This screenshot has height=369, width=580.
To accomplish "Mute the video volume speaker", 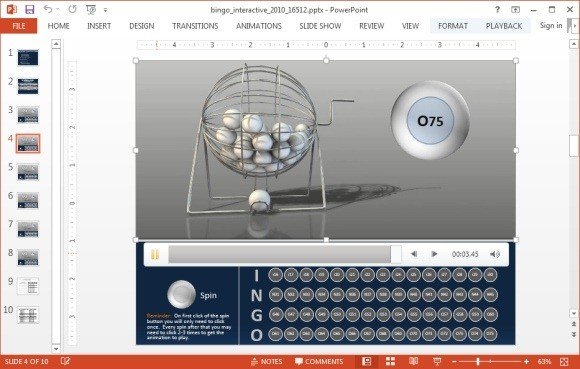I will tap(495, 254).
